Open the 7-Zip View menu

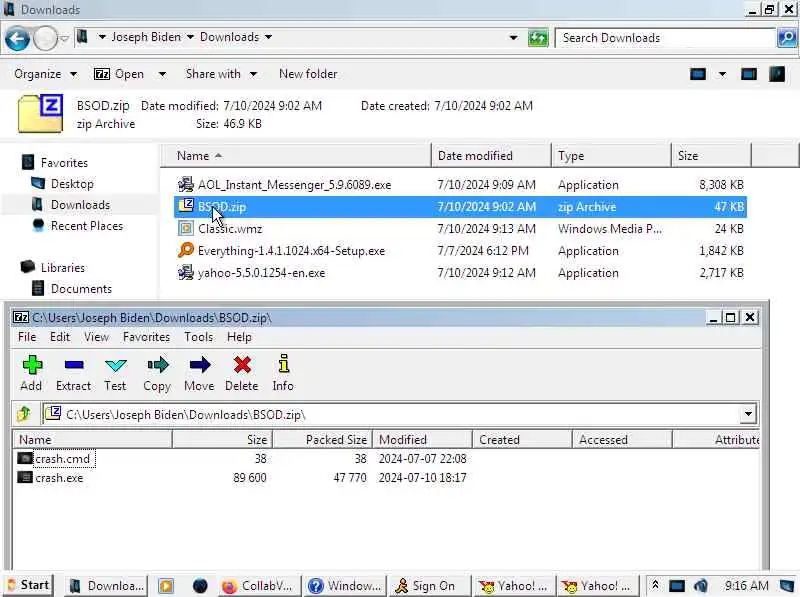[96, 337]
